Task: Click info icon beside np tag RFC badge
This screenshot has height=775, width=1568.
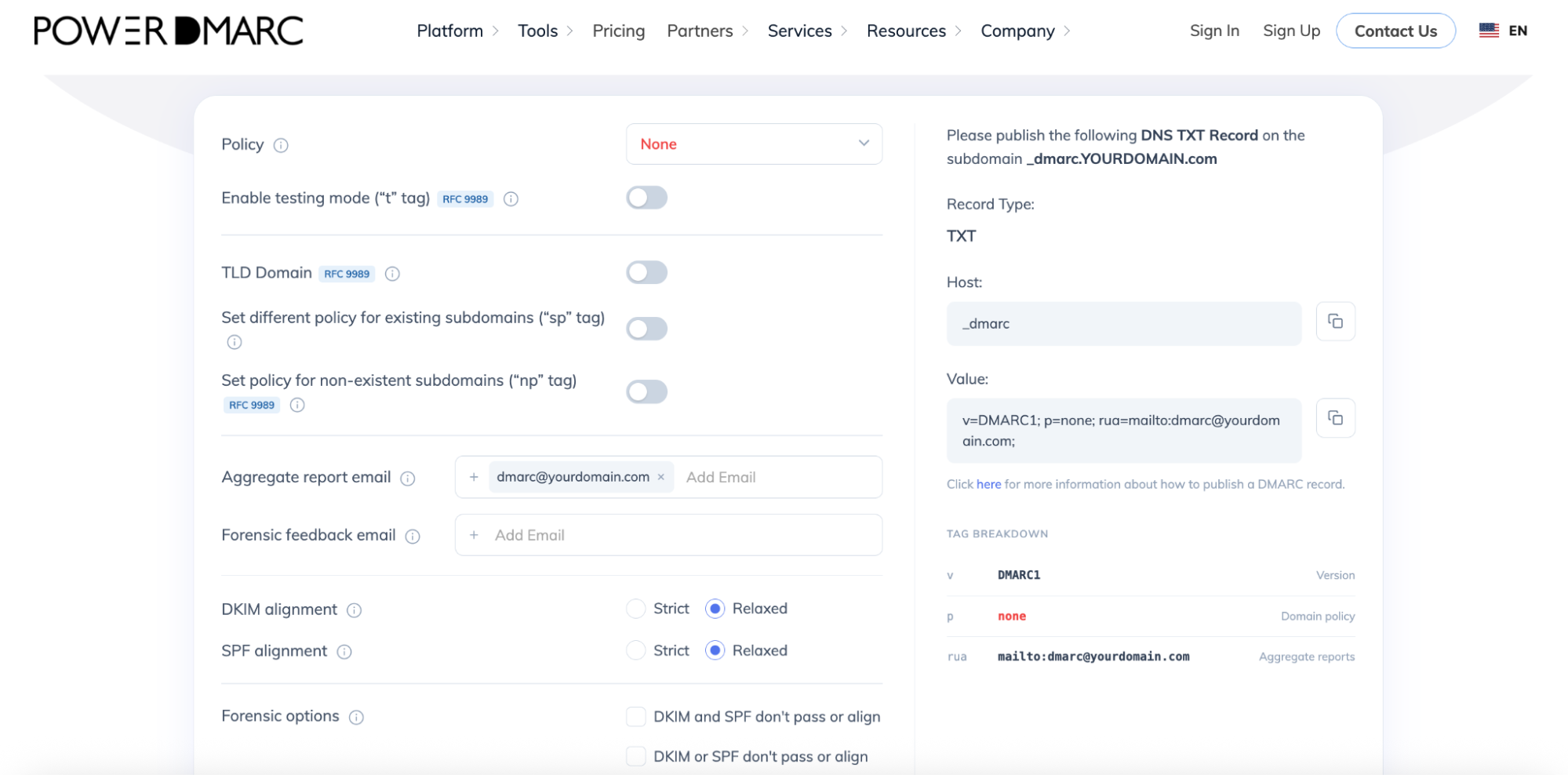Action: 297,406
